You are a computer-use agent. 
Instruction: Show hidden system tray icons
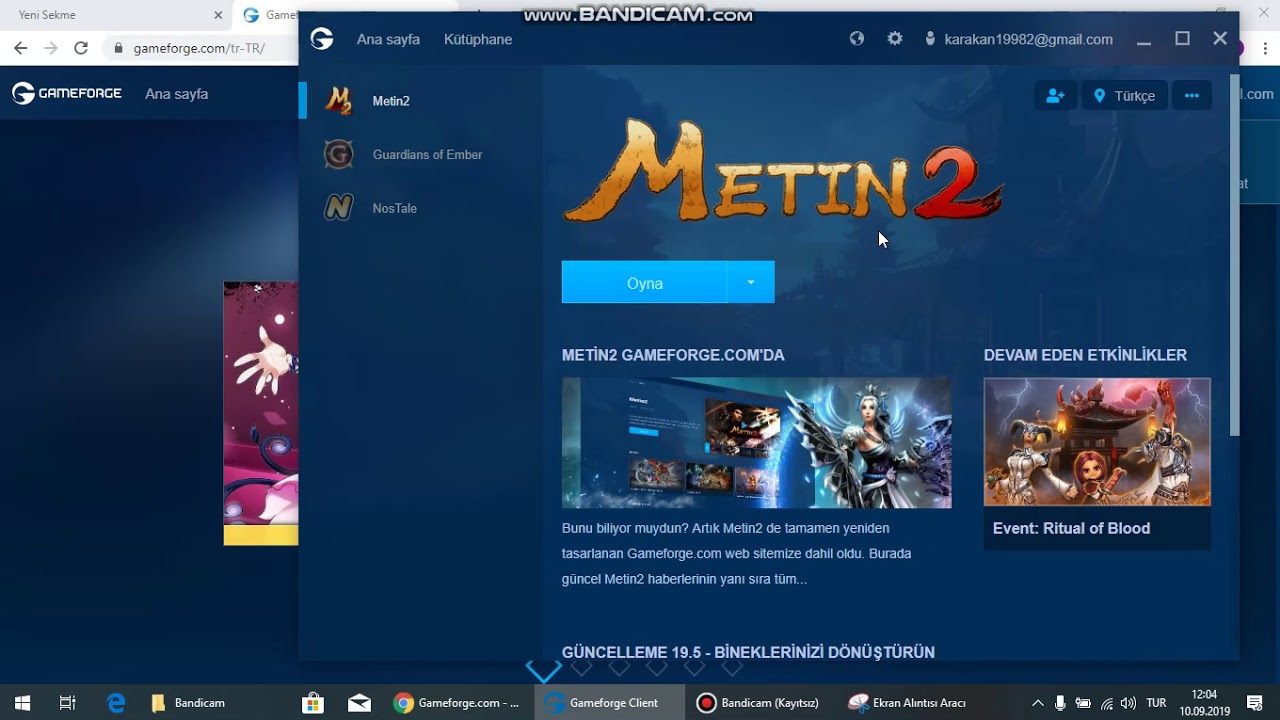click(x=1037, y=703)
